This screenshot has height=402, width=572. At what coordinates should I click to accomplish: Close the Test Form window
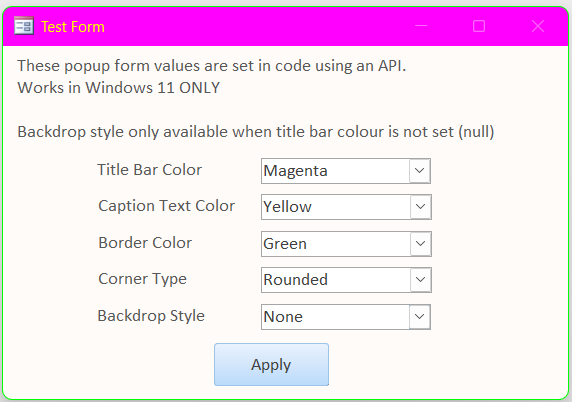(x=538, y=26)
